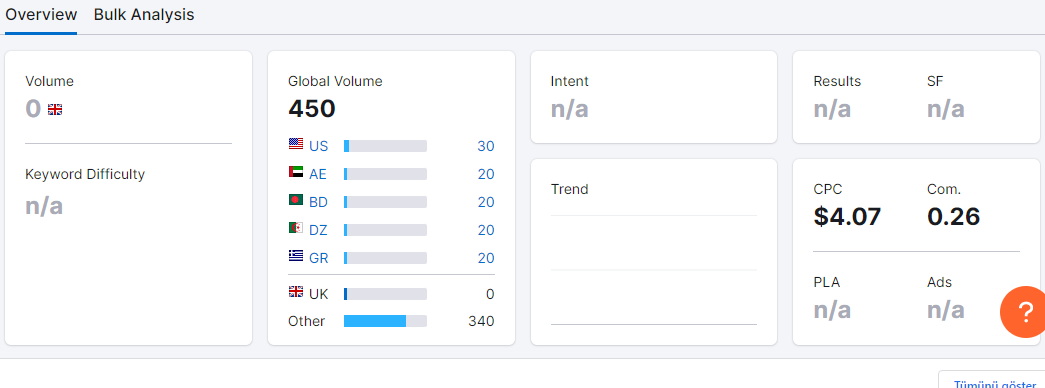The height and width of the screenshot is (388, 1045).
Task: Click the Other volume progress bar
Action: click(385, 321)
